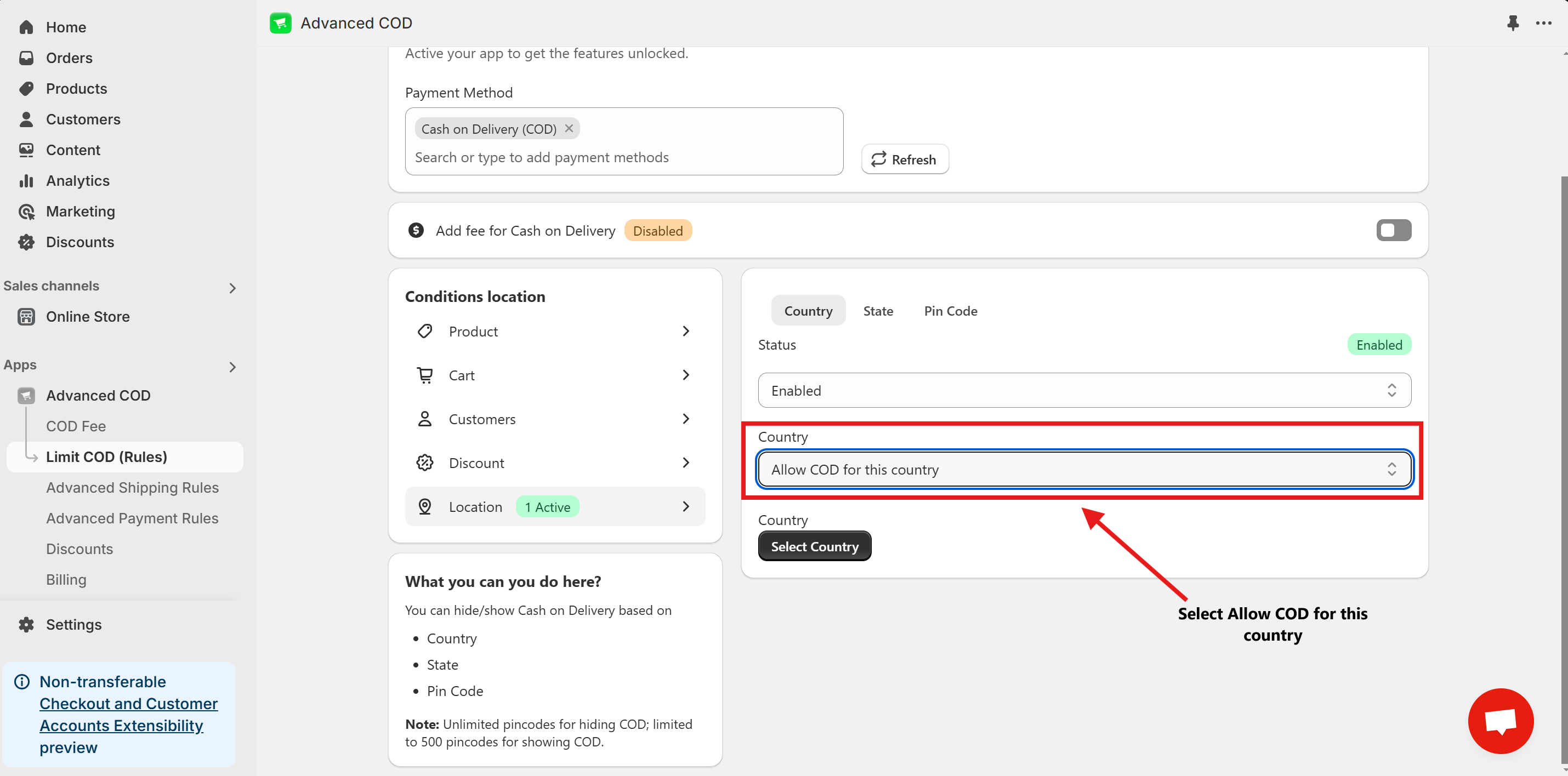This screenshot has height=776, width=1568.
Task: Toggle the Add fee for Cash on Delivery switch
Action: 1393,230
